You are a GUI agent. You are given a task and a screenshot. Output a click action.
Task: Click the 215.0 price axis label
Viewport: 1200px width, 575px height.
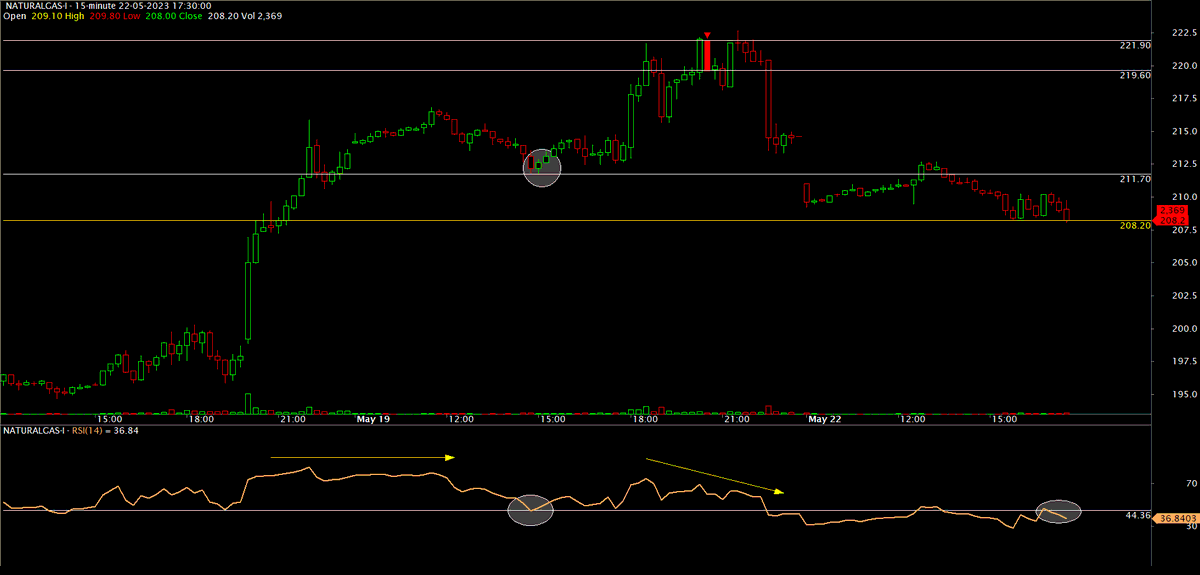click(1183, 131)
